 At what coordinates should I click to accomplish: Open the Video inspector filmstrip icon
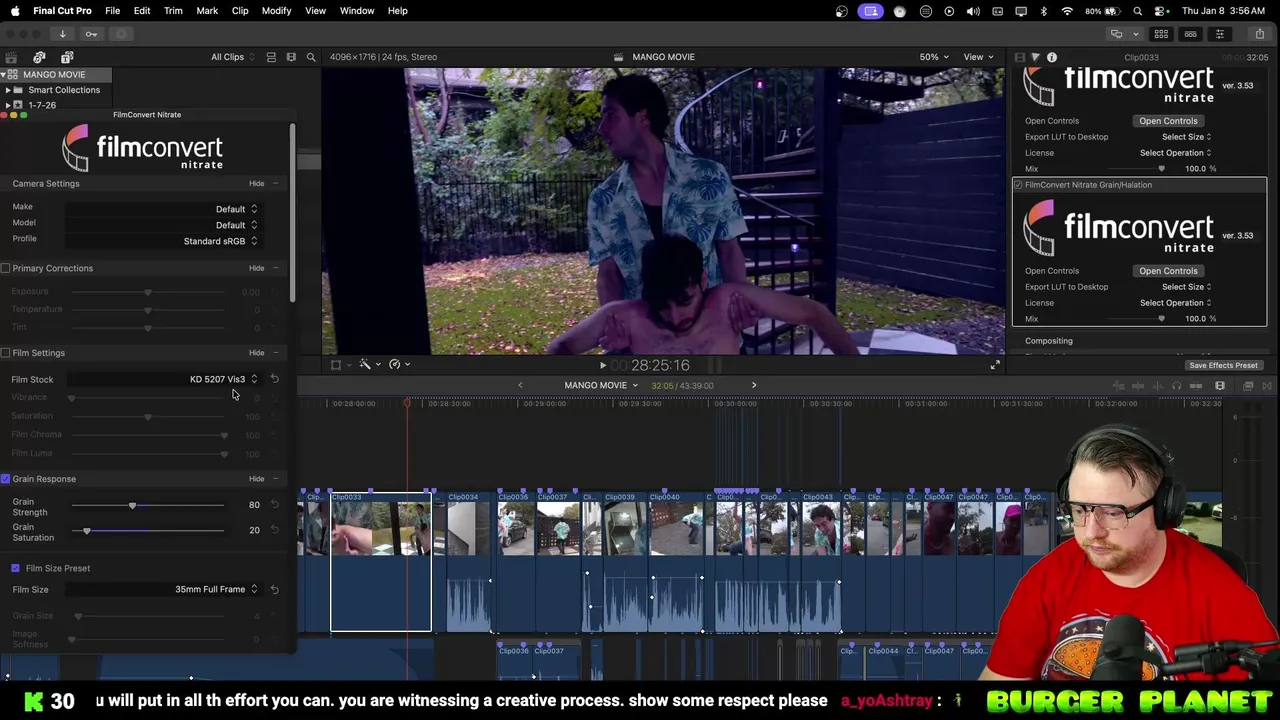click(x=1019, y=57)
